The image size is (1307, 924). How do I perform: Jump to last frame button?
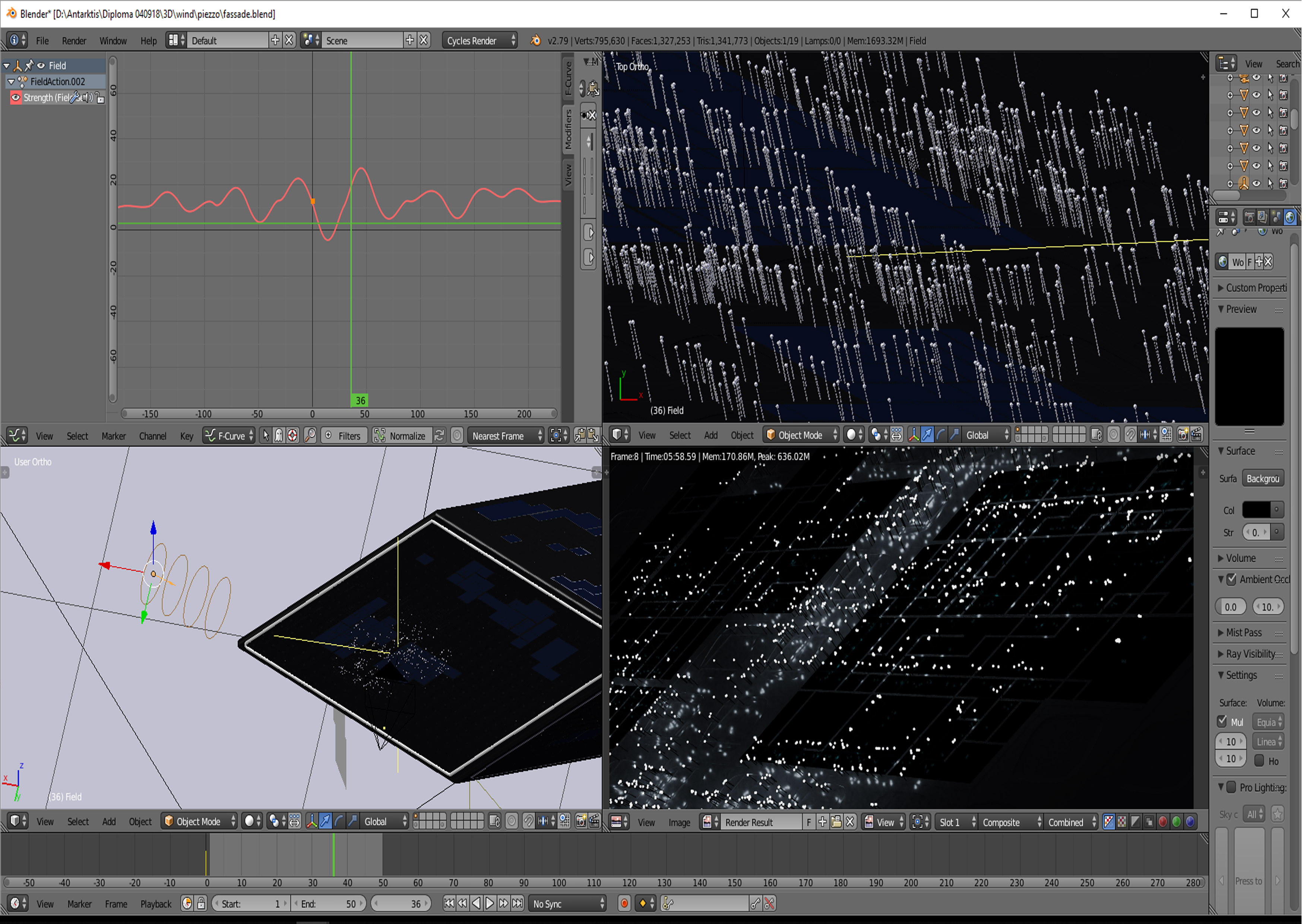(x=517, y=904)
